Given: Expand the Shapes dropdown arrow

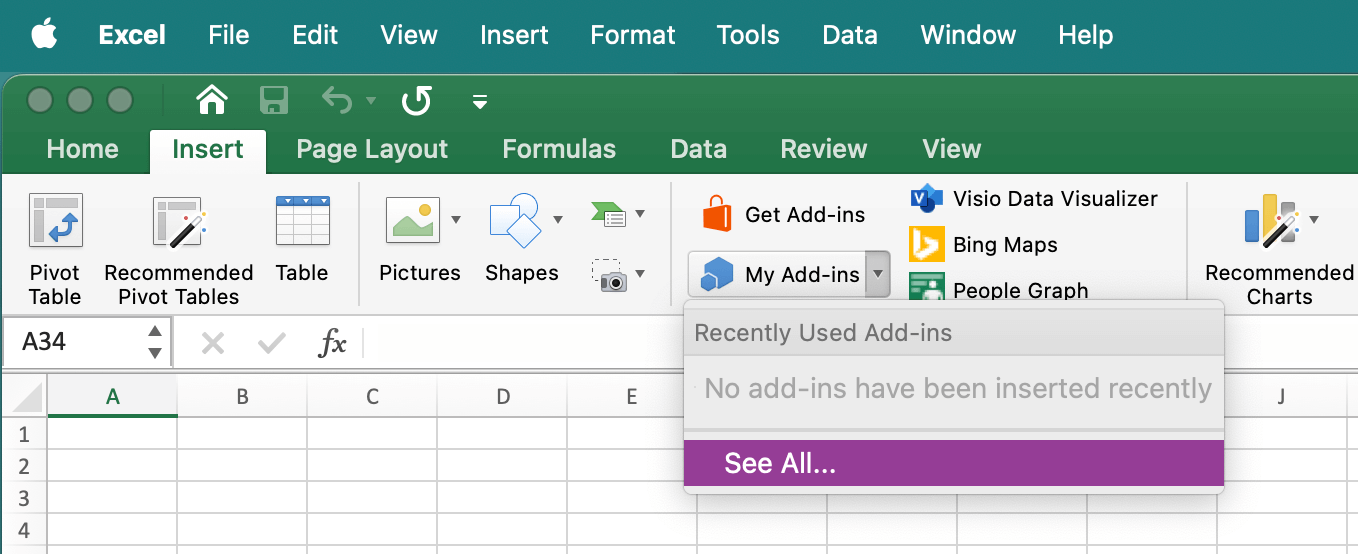Looking at the screenshot, I should click(558, 220).
